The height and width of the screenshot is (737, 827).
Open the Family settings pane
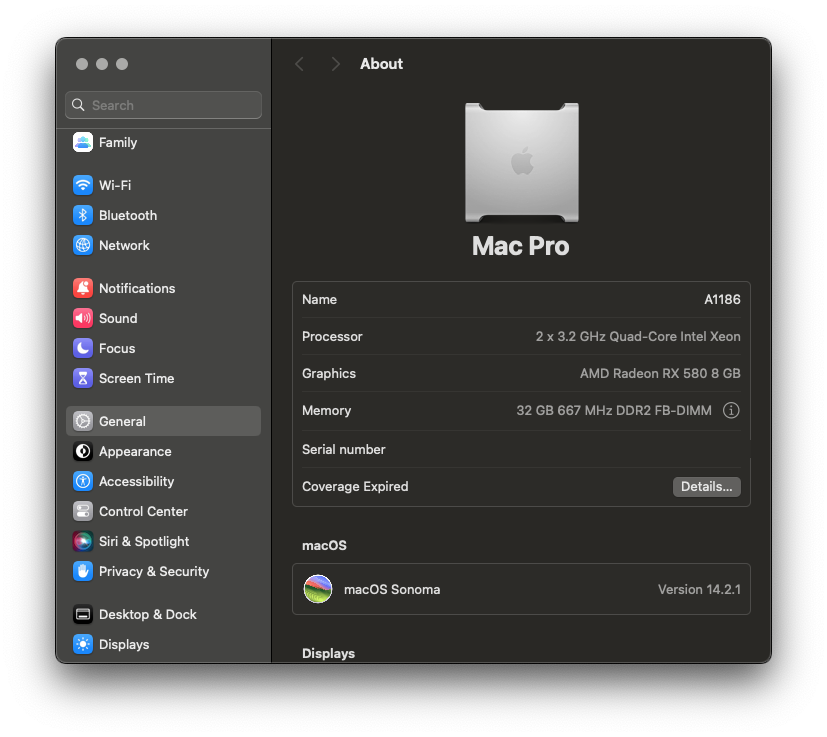click(164, 142)
